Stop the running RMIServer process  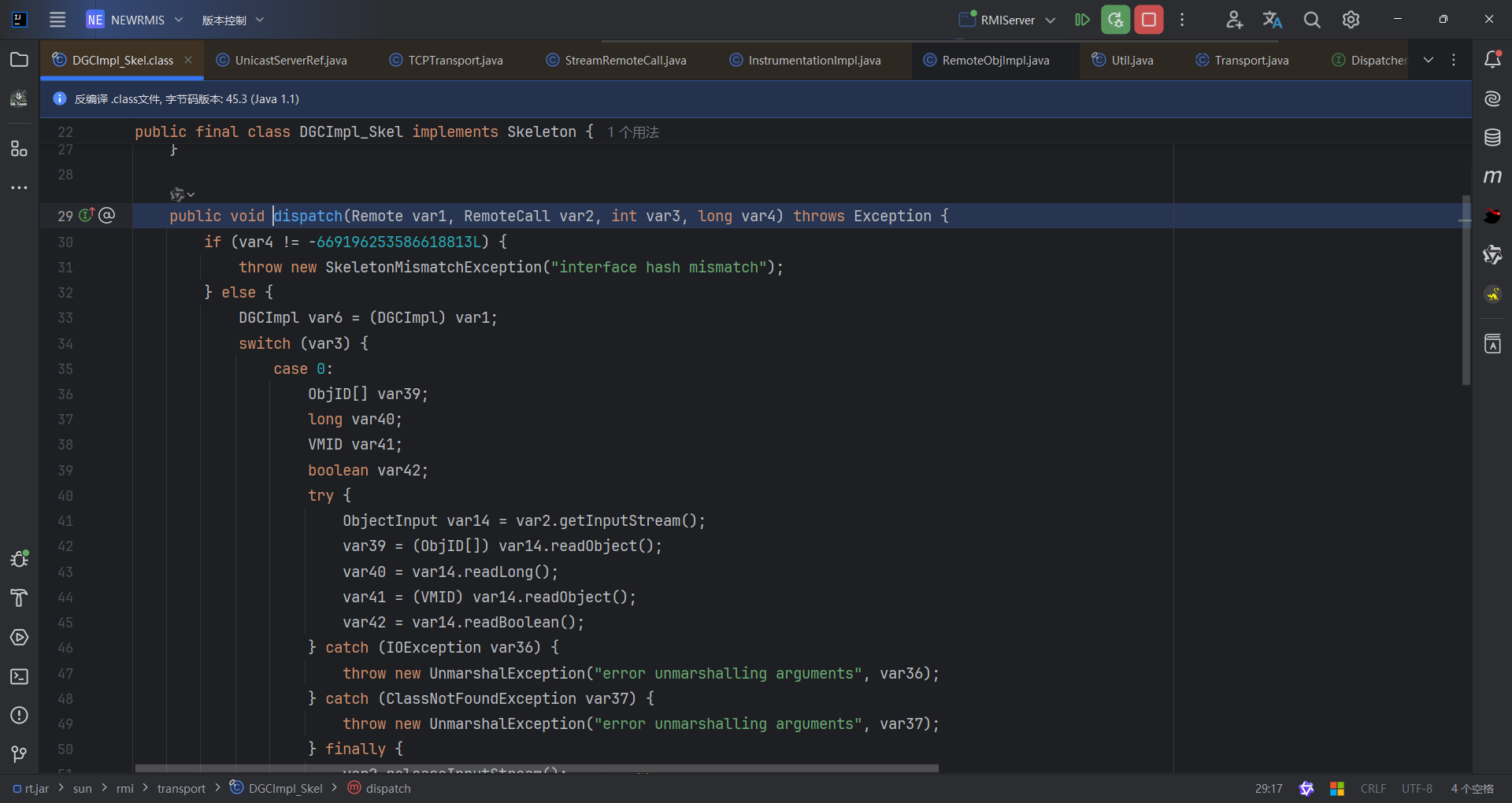pyautogui.click(x=1149, y=20)
